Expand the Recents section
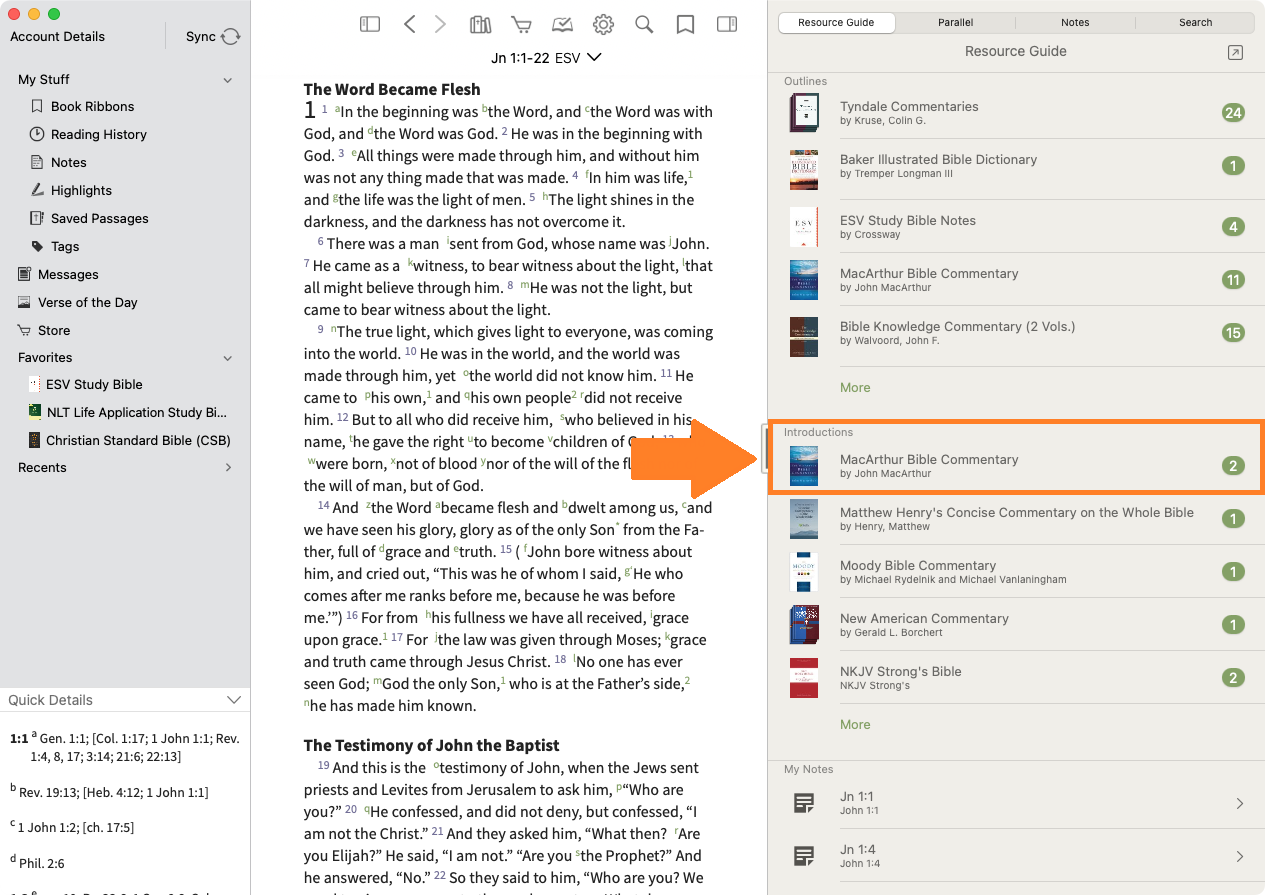 coord(228,467)
